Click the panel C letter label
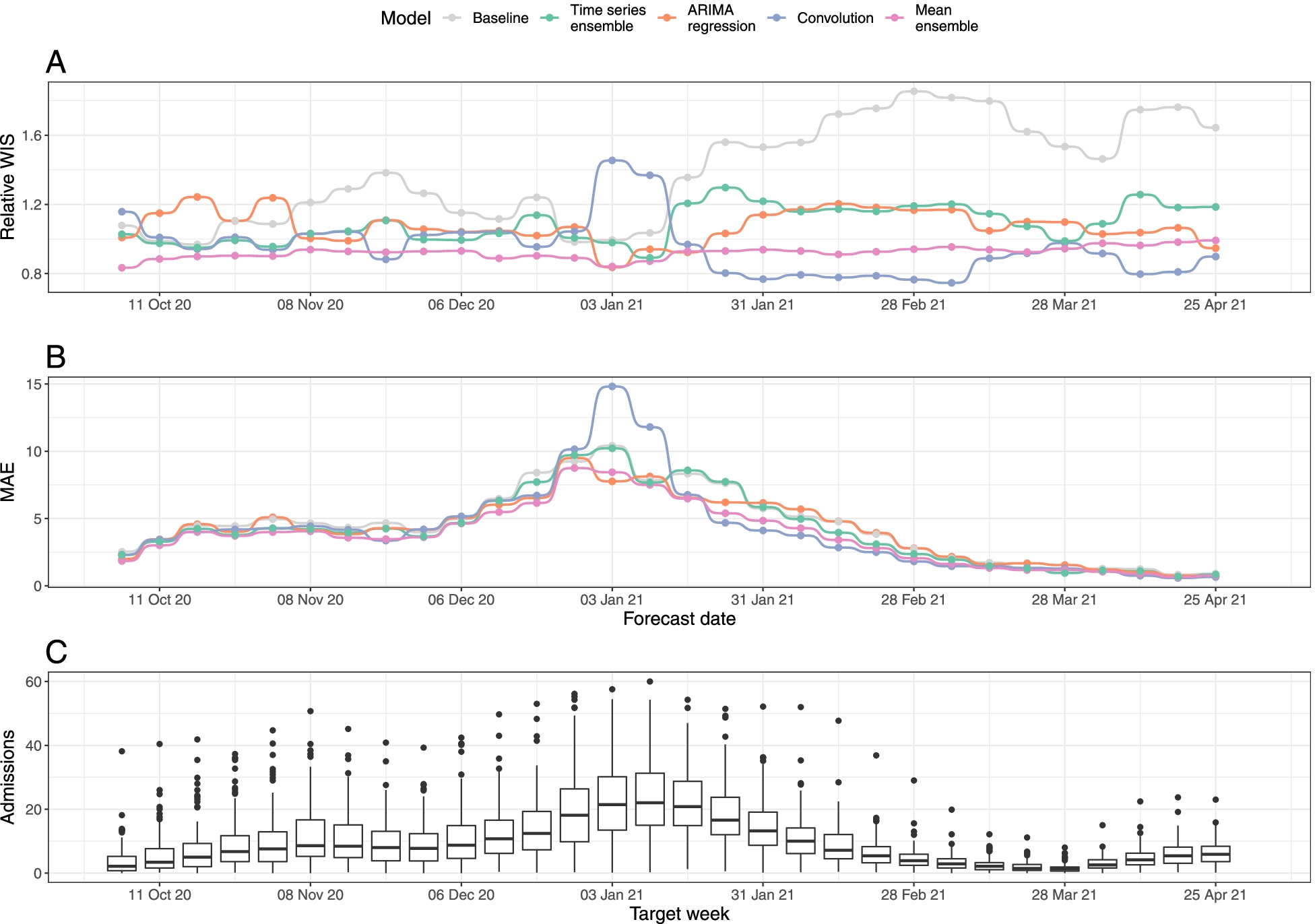Viewport: 1315px width, 924px height. tap(56, 652)
